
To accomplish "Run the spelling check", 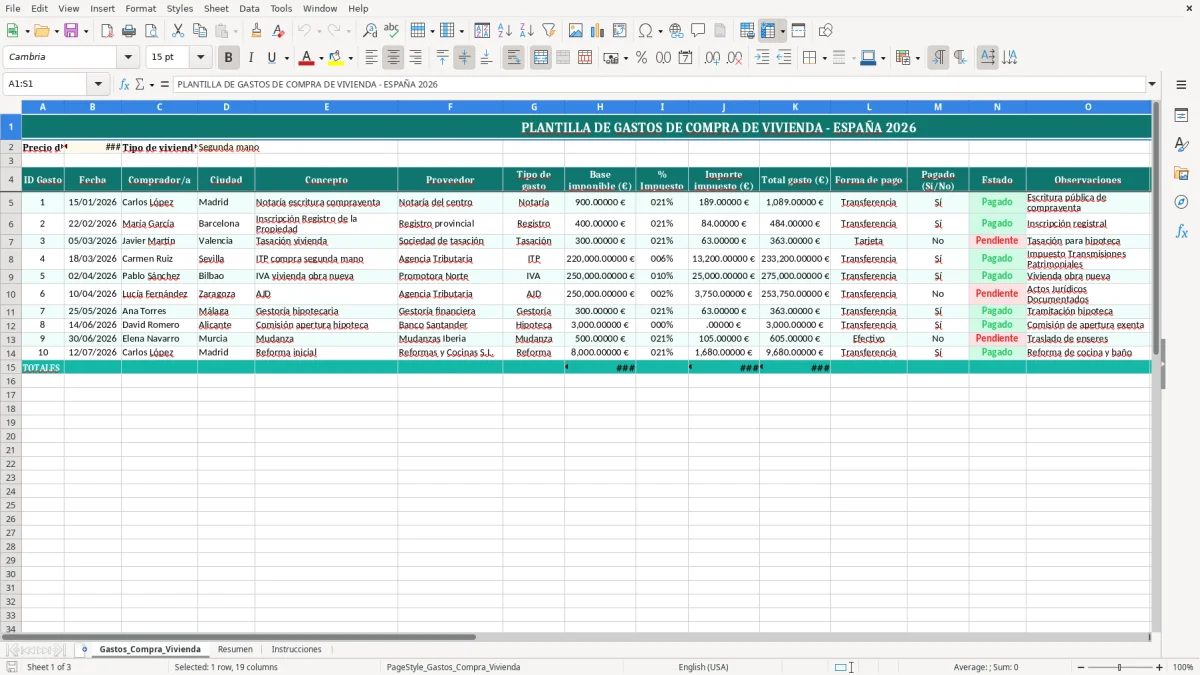I will pyautogui.click(x=391, y=31).
